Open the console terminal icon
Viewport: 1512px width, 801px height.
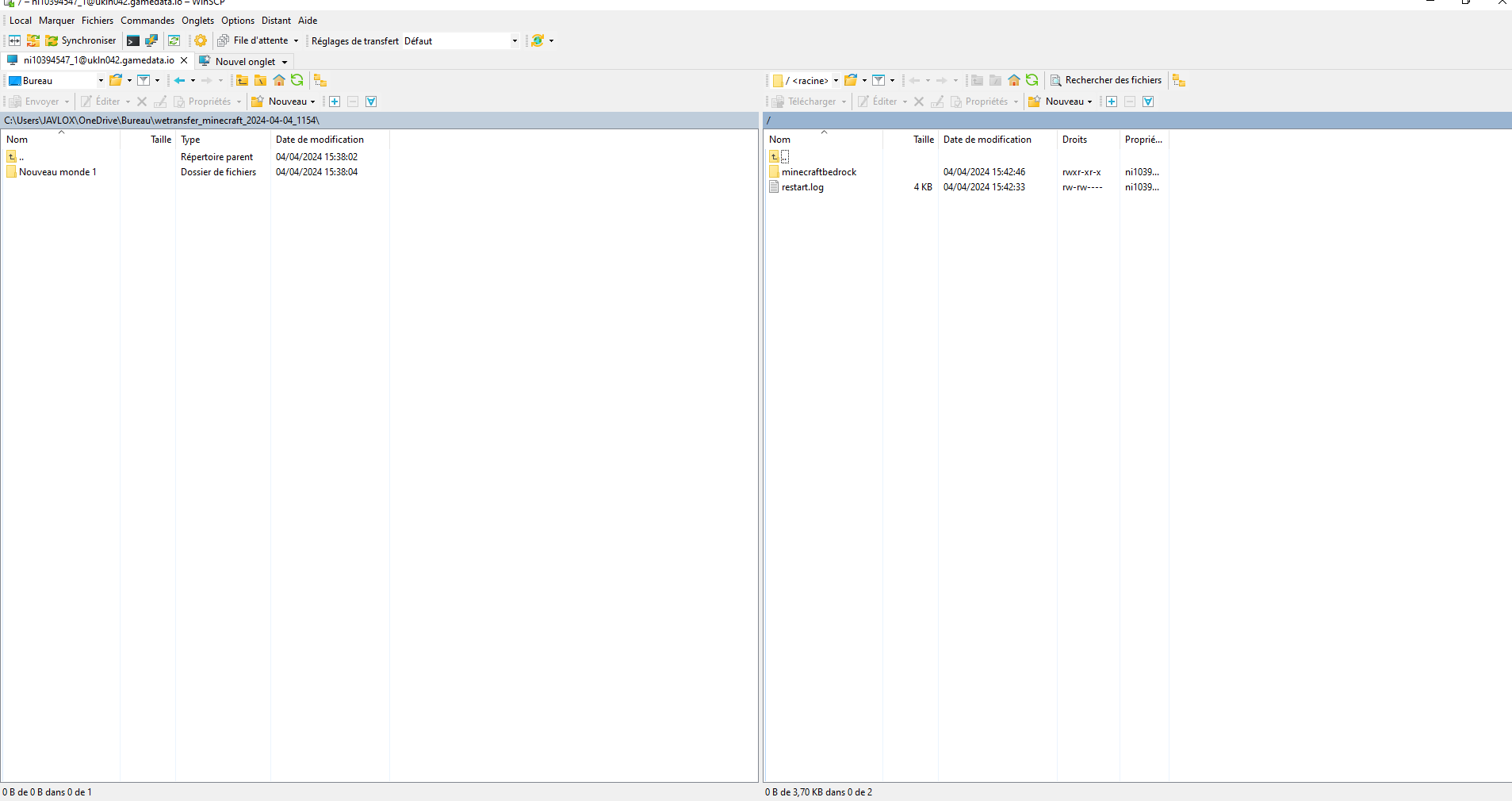point(133,40)
